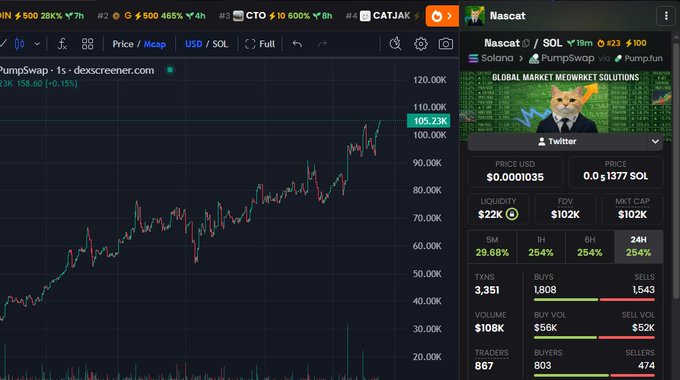This screenshot has height=380, width=680.
Task: Click the PRICE USD $0.0001035 box
Action: 515,171
